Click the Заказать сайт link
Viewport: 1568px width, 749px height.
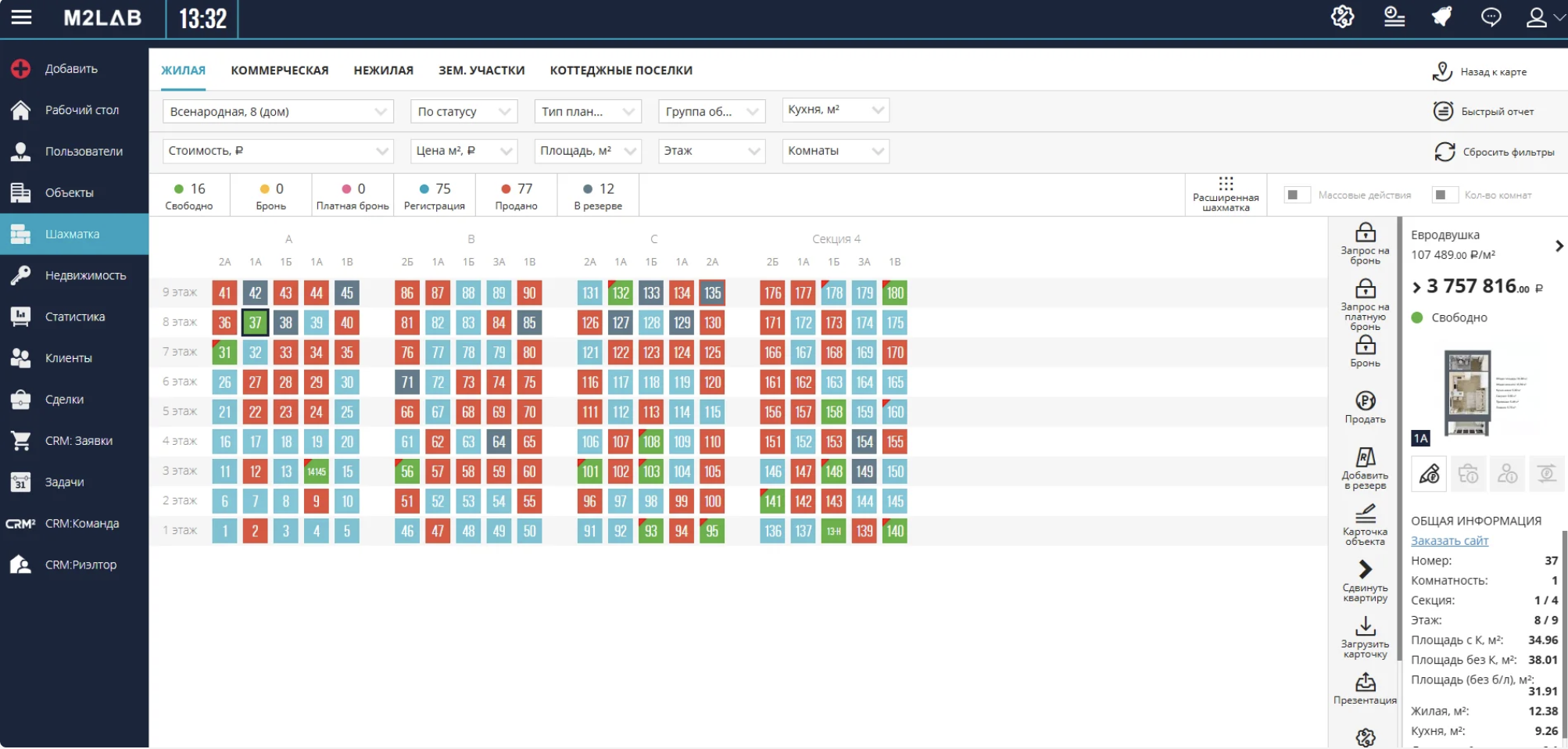pyautogui.click(x=1449, y=540)
